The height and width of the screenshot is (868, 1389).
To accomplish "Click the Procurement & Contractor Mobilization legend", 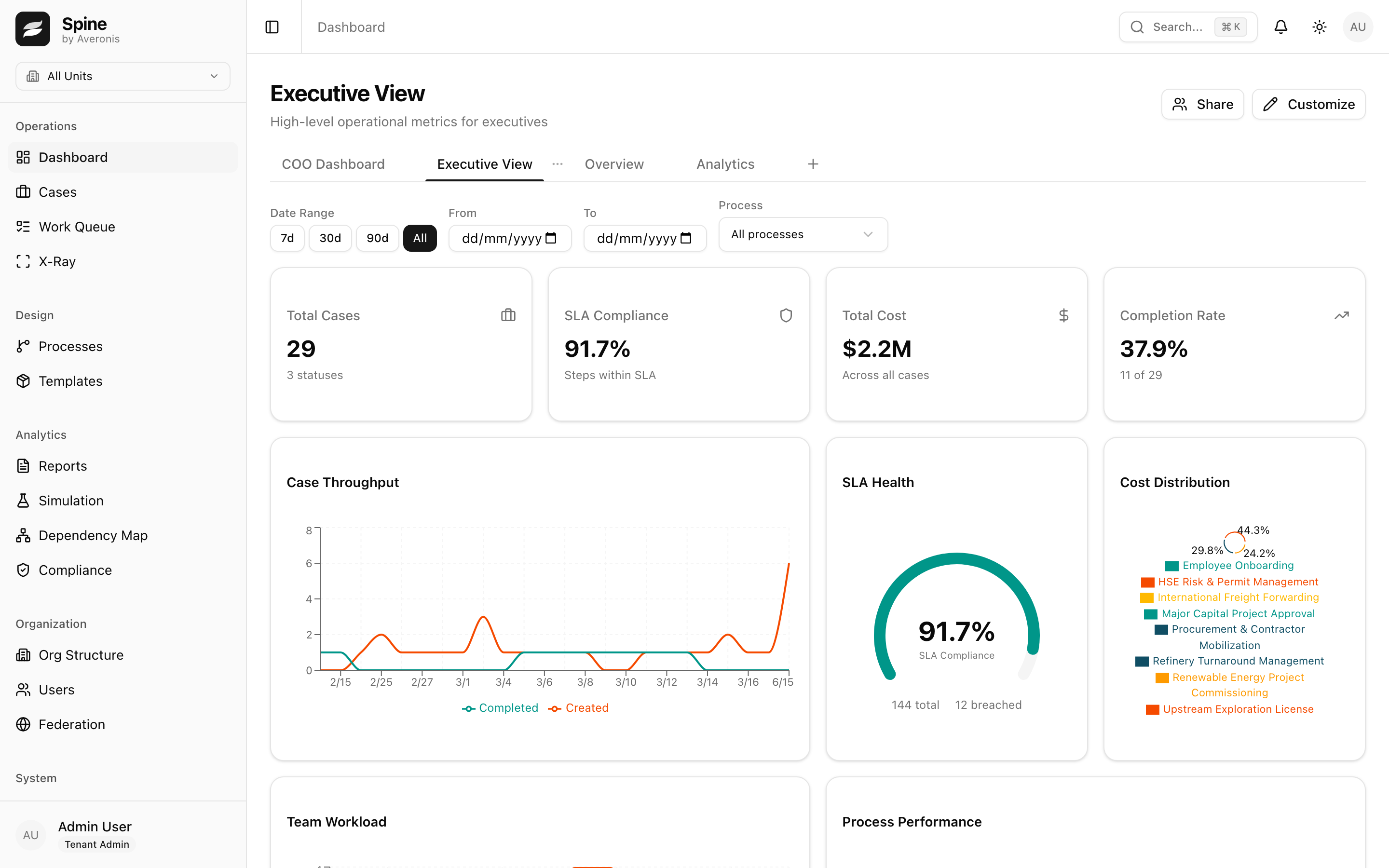I will (1229, 637).
